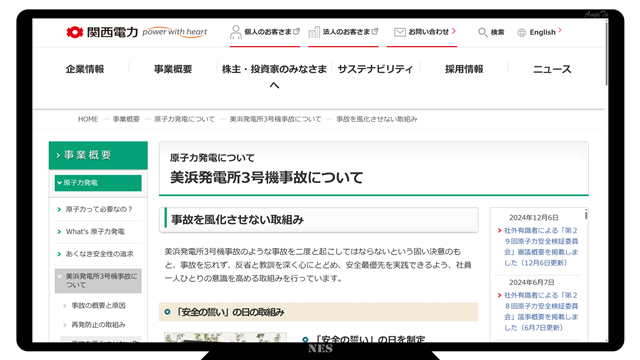This screenshot has height=360, width=640.
Task: Open the 第28回原子力安全検証委員会 news link
Action: pyautogui.click(x=541, y=311)
